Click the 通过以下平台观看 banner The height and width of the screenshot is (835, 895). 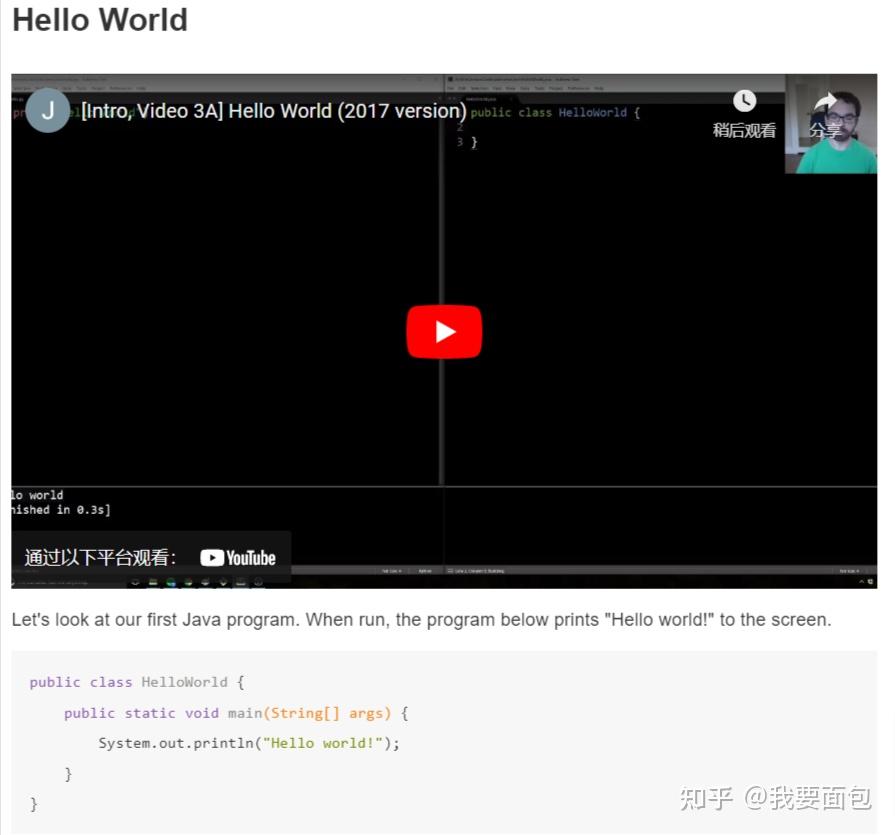pos(100,557)
